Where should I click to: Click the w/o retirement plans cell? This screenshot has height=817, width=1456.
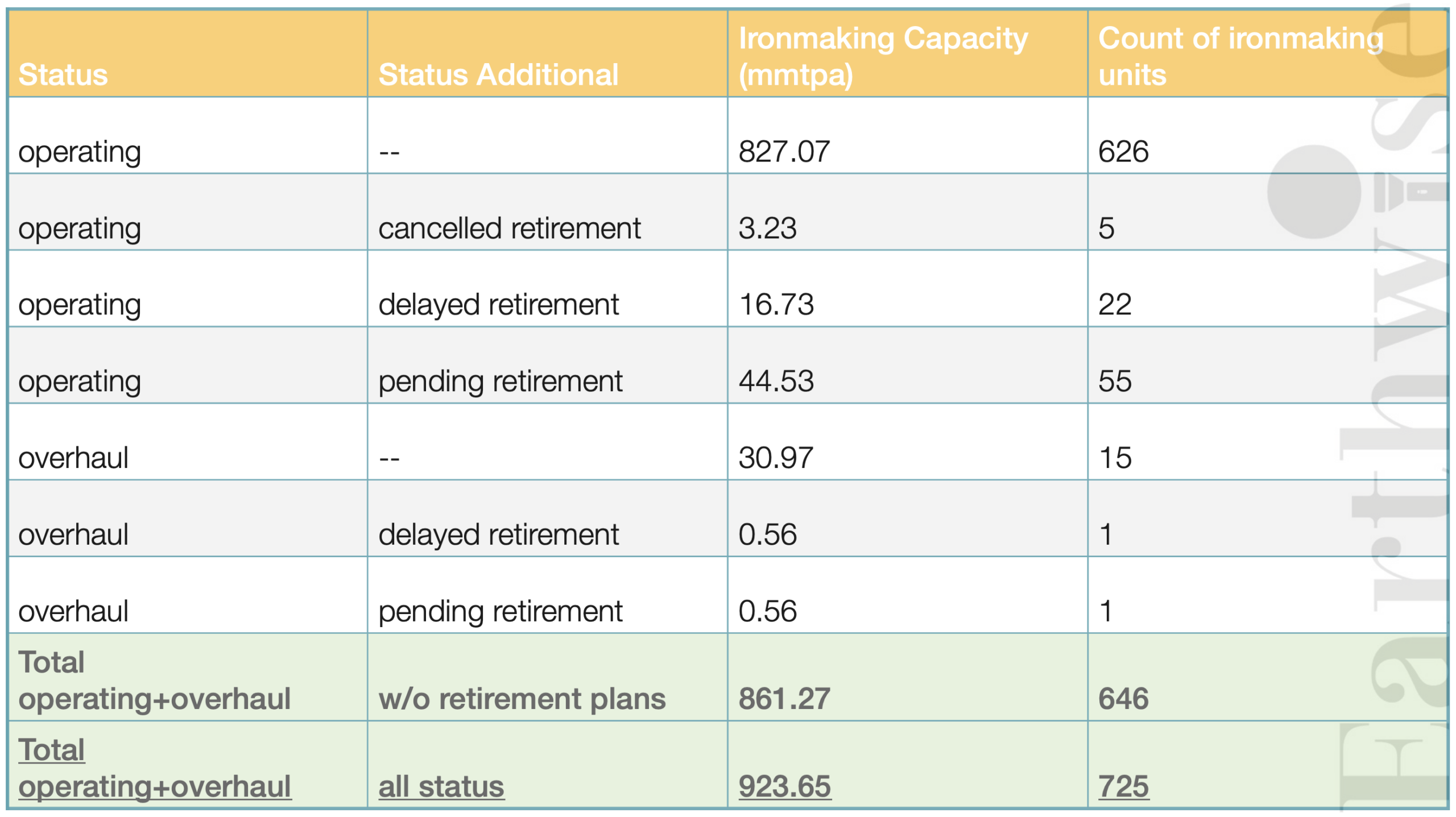(x=547, y=677)
